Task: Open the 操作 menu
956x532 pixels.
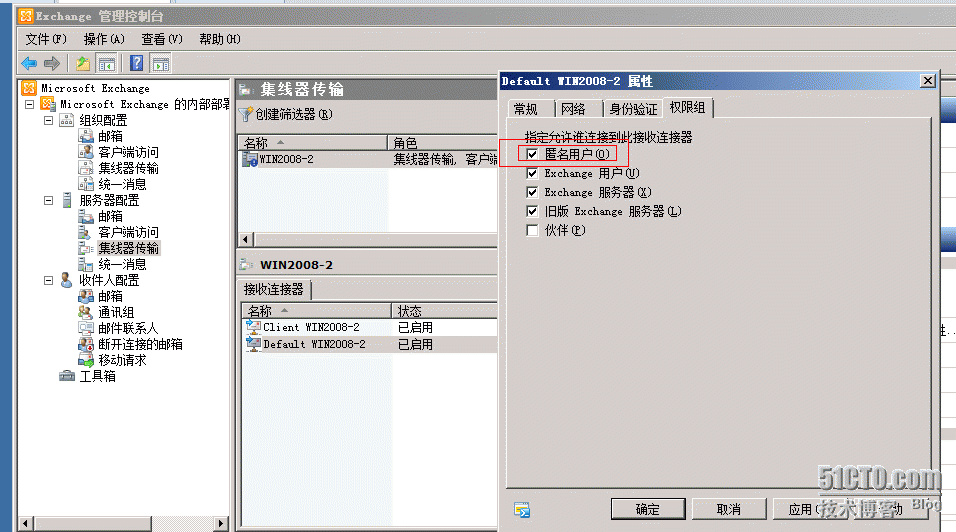Action: pyautogui.click(x=104, y=39)
